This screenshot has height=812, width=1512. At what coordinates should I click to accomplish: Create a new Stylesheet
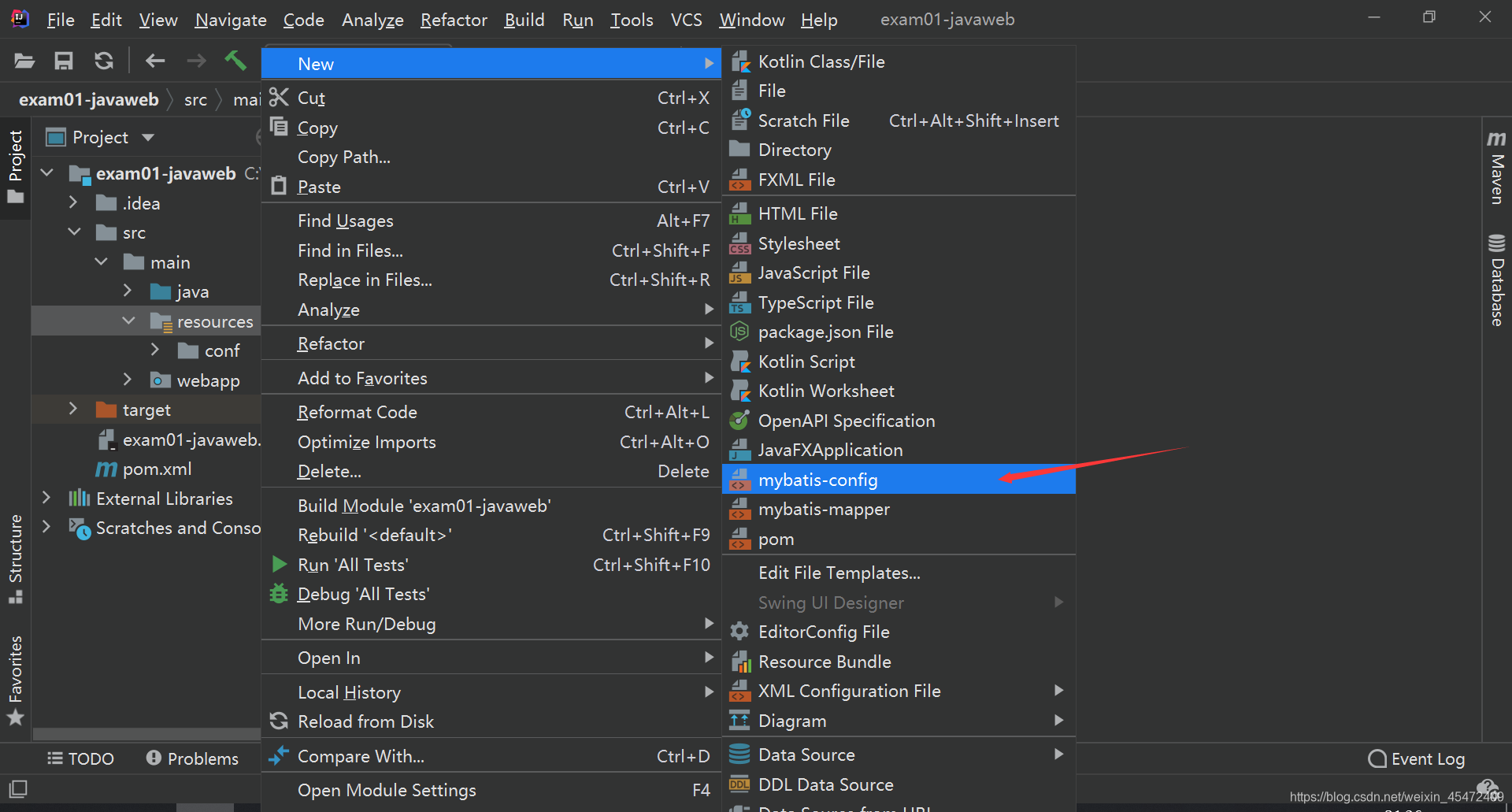tap(899, 243)
